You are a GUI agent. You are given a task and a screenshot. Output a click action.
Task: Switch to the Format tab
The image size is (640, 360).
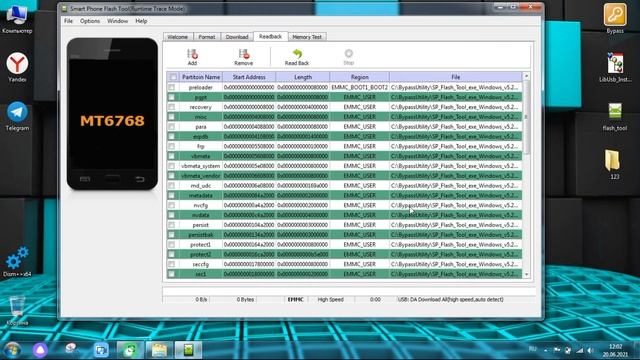(x=207, y=37)
